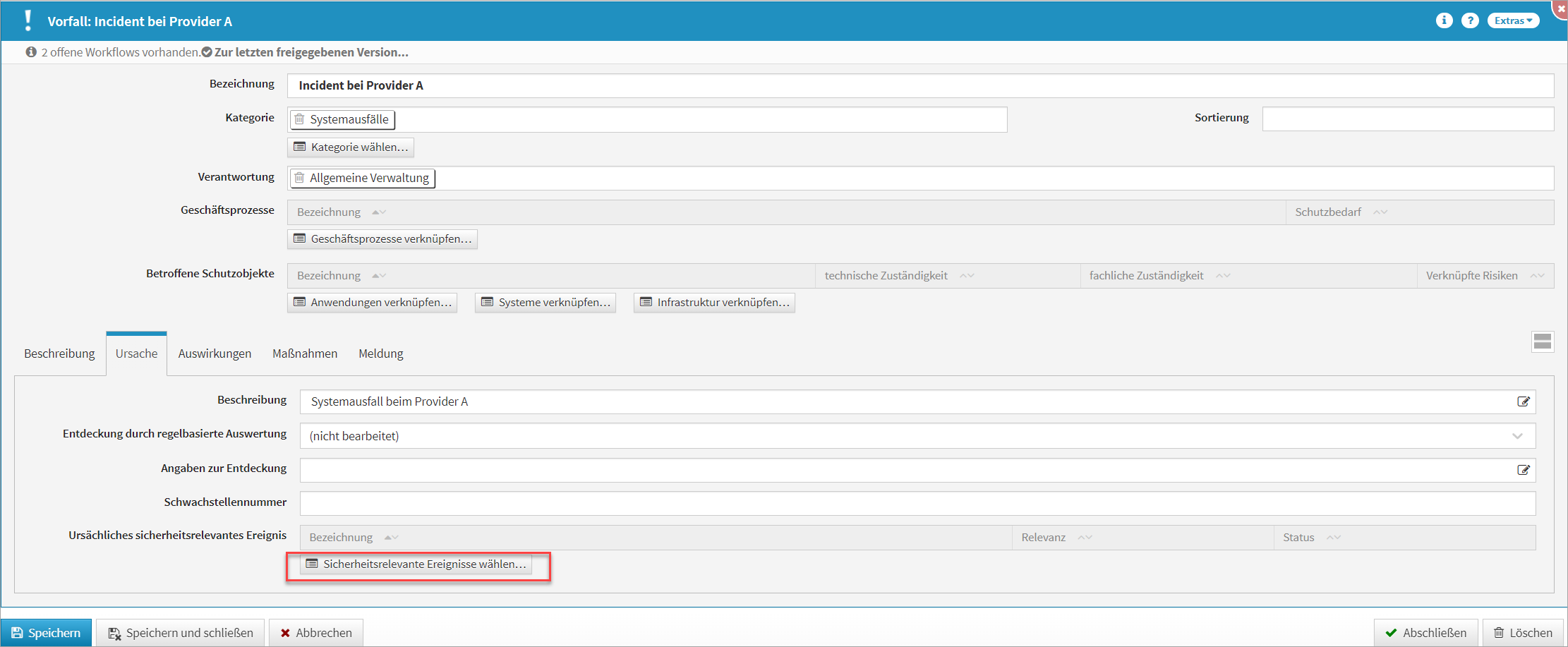Click Abschließen to finalize the incident
1568x647 pixels.
coord(1425,633)
